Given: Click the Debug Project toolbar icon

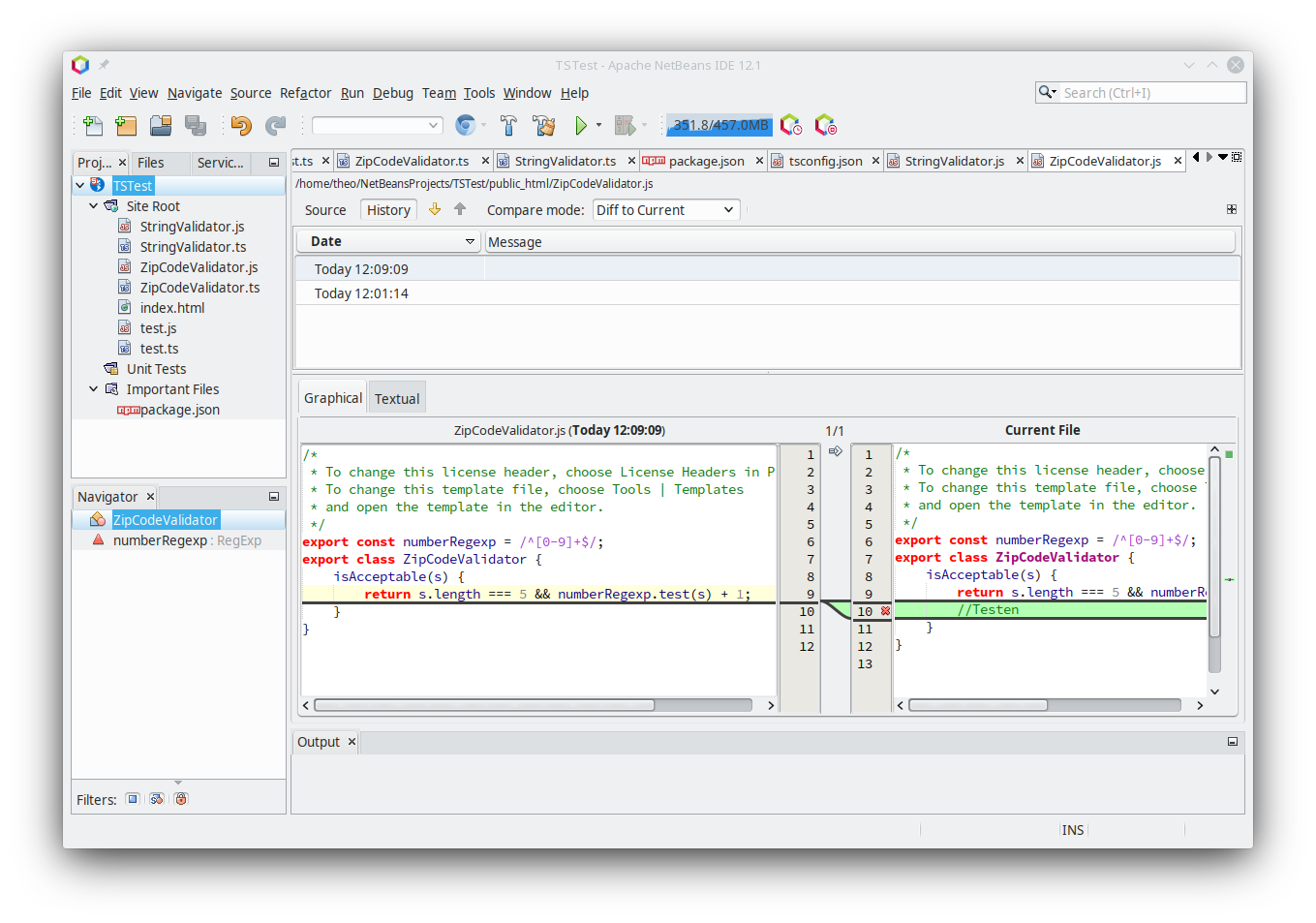Looking at the screenshot, I should 625,125.
